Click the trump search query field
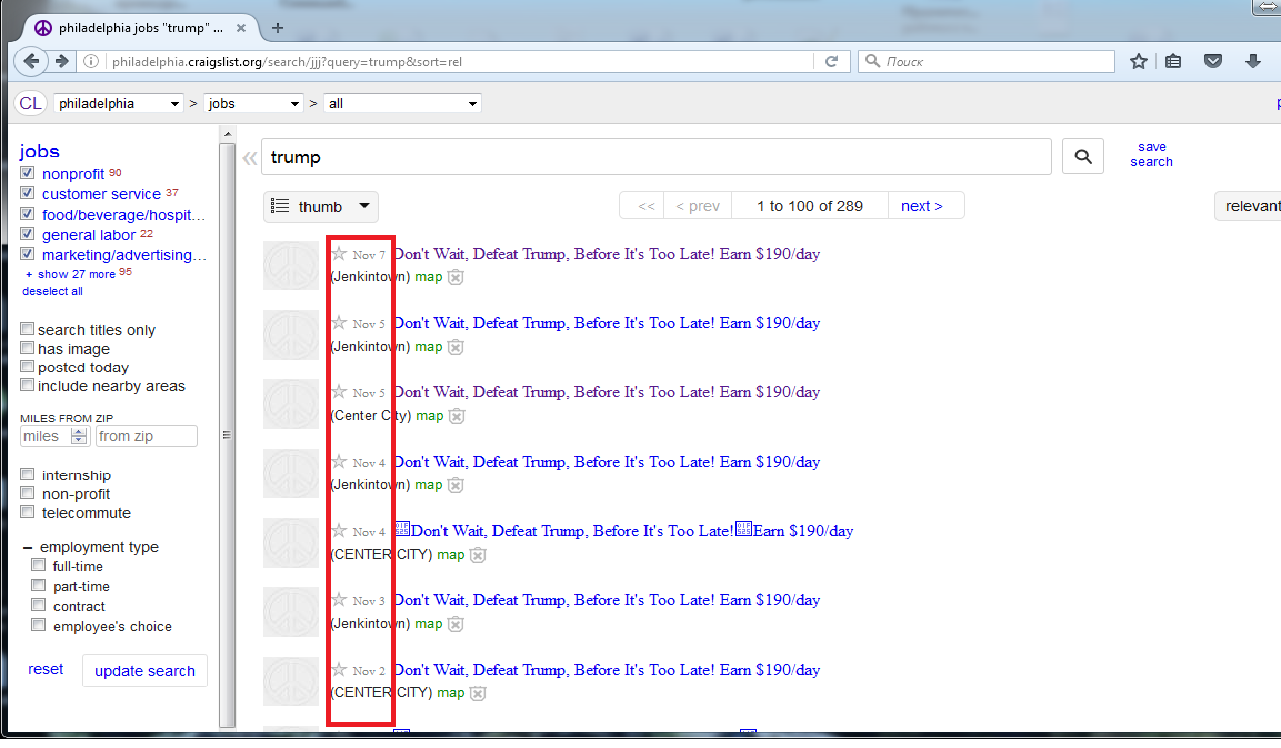Viewport: 1281px width, 748px height. [656, 158]
